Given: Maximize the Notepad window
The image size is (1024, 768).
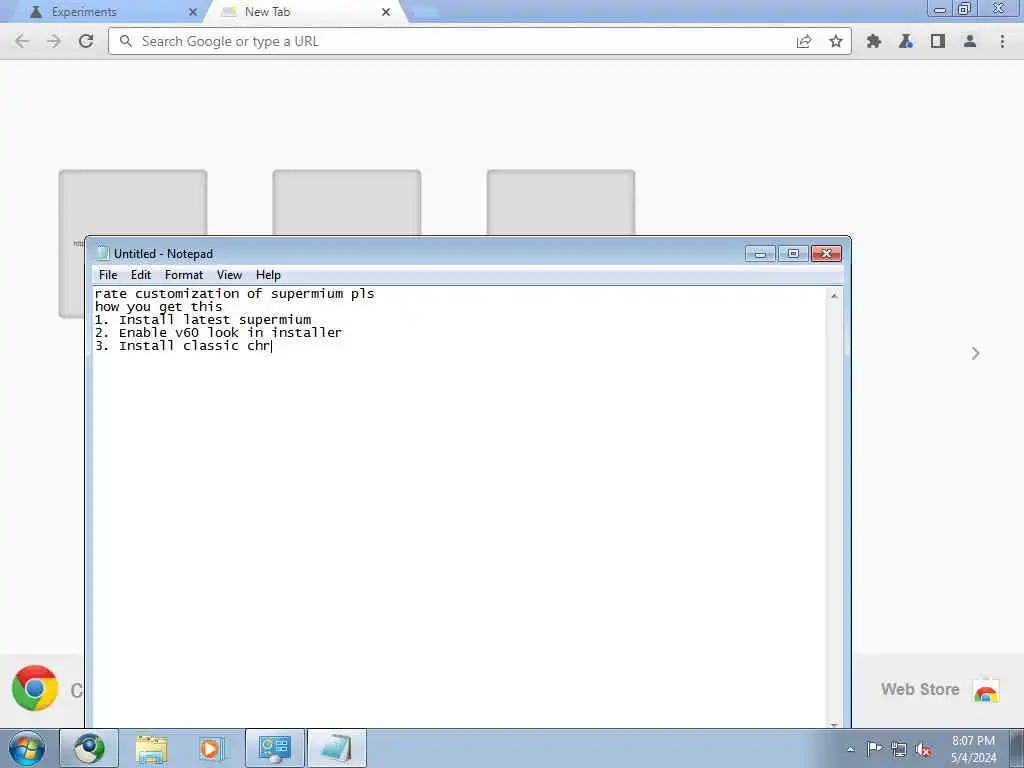Looking at the screenshot, I should [793, 253].
